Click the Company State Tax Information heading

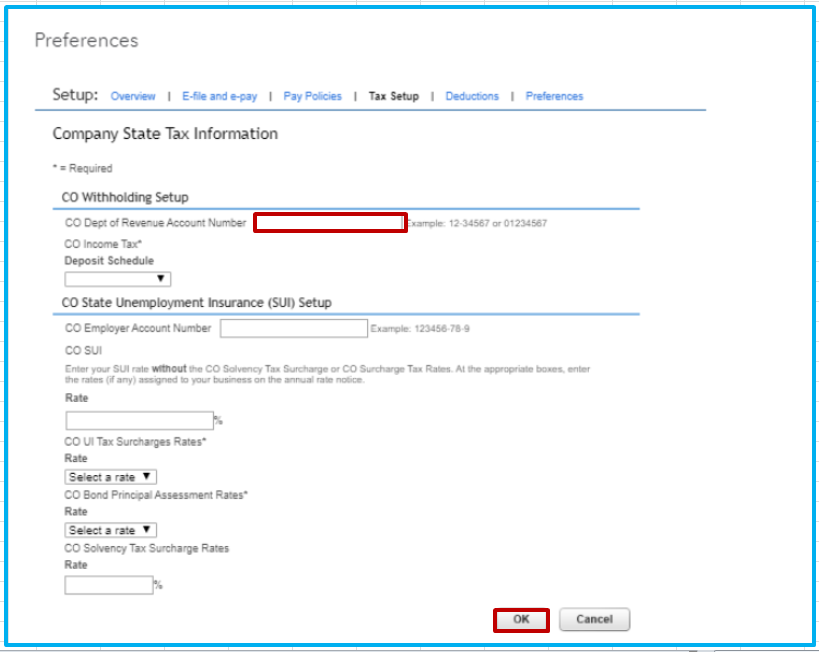(165, 134)
